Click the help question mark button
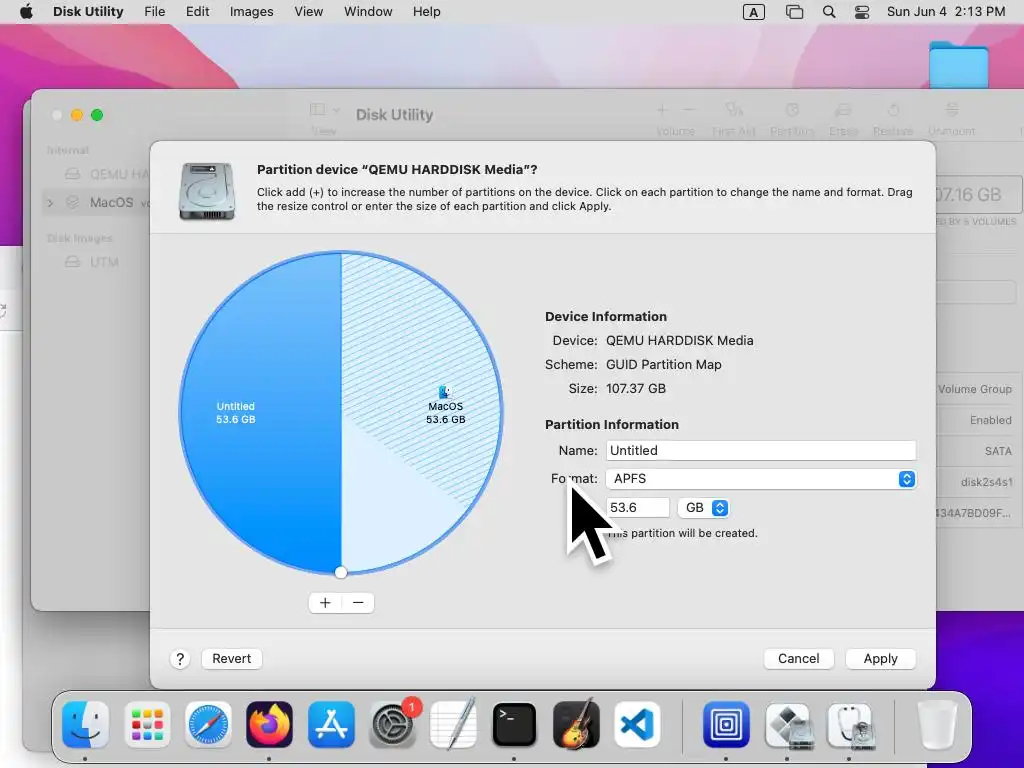 [180, 659]
